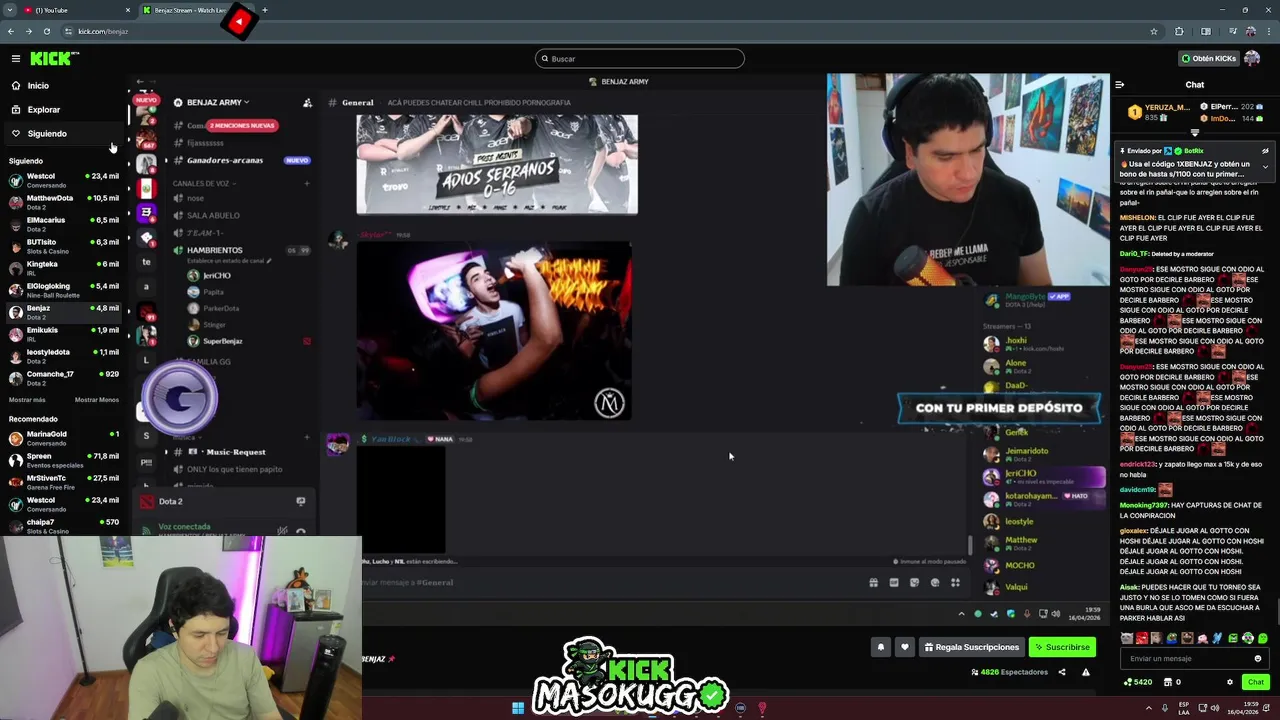Bookmark page with star icon
Screen dimensions: 1280x720
click(x=1154, y=31)
